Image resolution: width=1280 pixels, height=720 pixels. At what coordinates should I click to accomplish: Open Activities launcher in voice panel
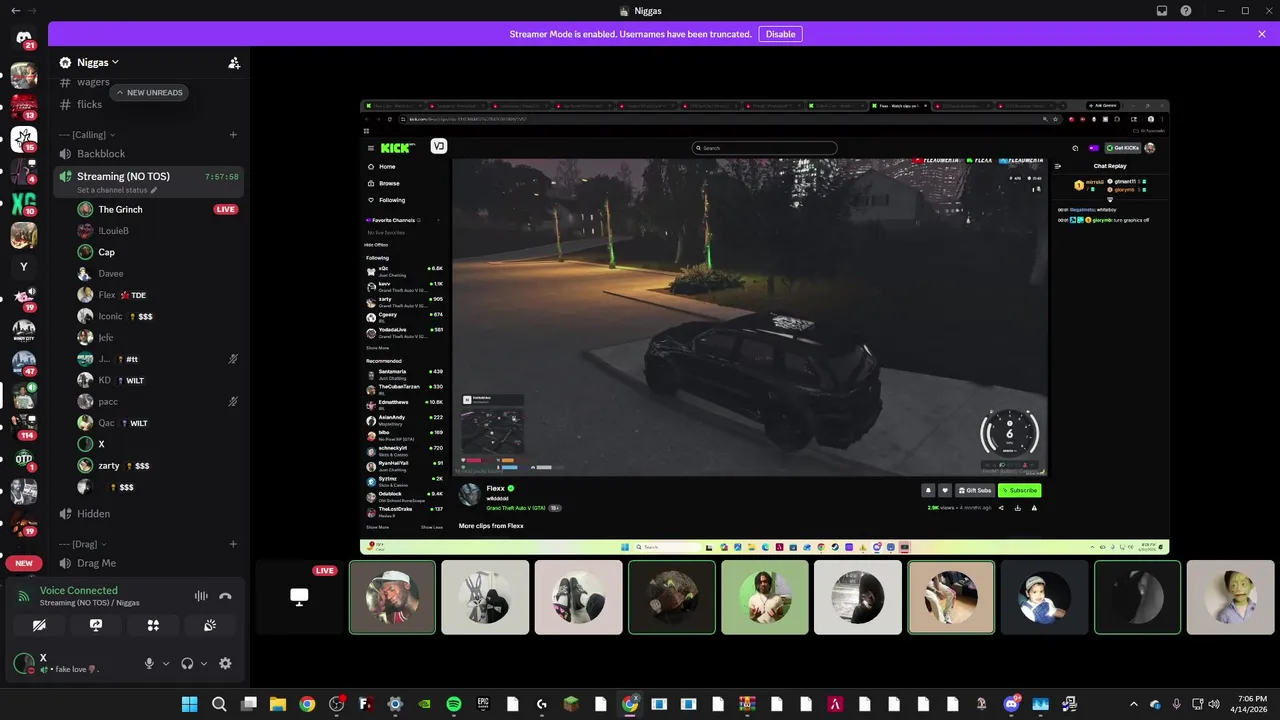(153, 625)
